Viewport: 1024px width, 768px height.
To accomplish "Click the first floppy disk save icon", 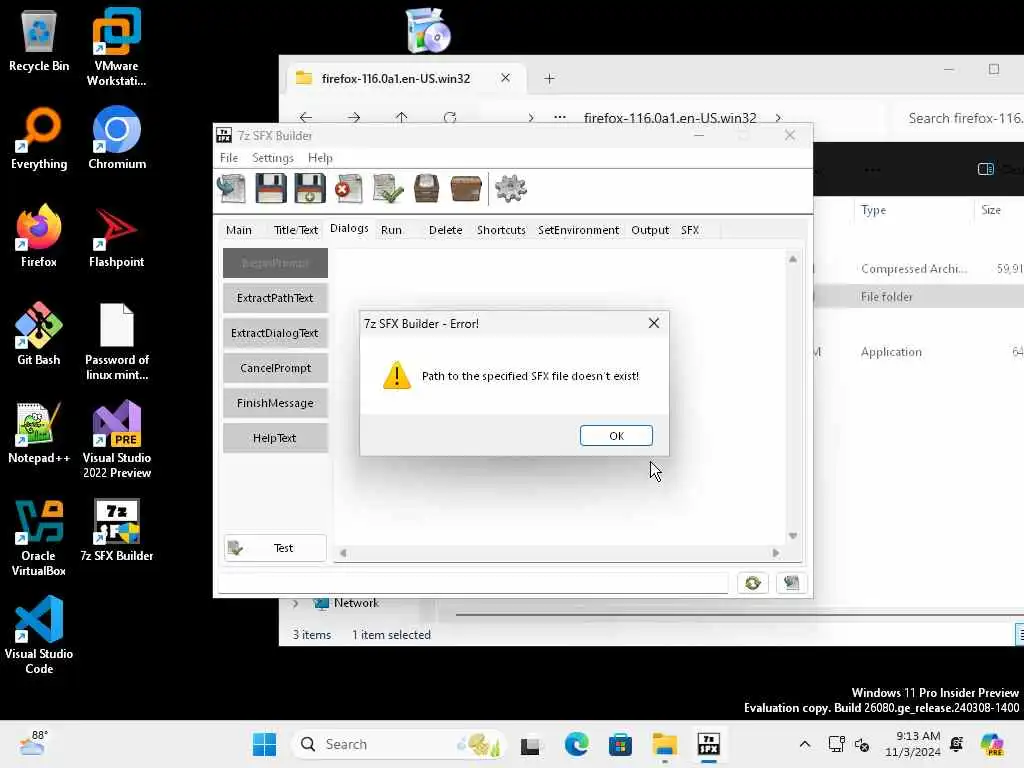I will click(x=270, y=189).
